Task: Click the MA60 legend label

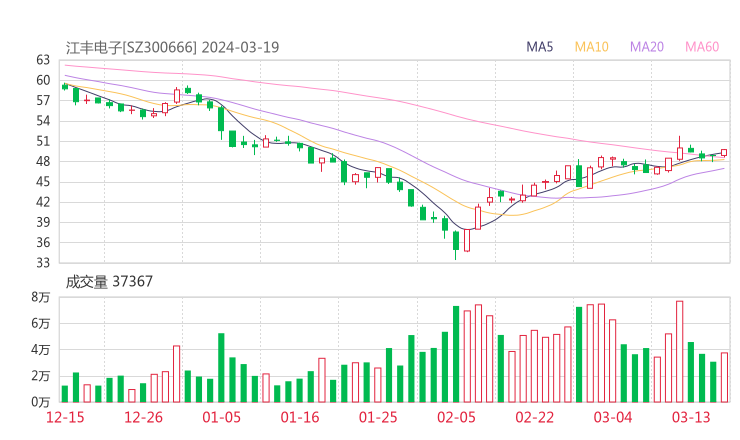Action: 702,47
